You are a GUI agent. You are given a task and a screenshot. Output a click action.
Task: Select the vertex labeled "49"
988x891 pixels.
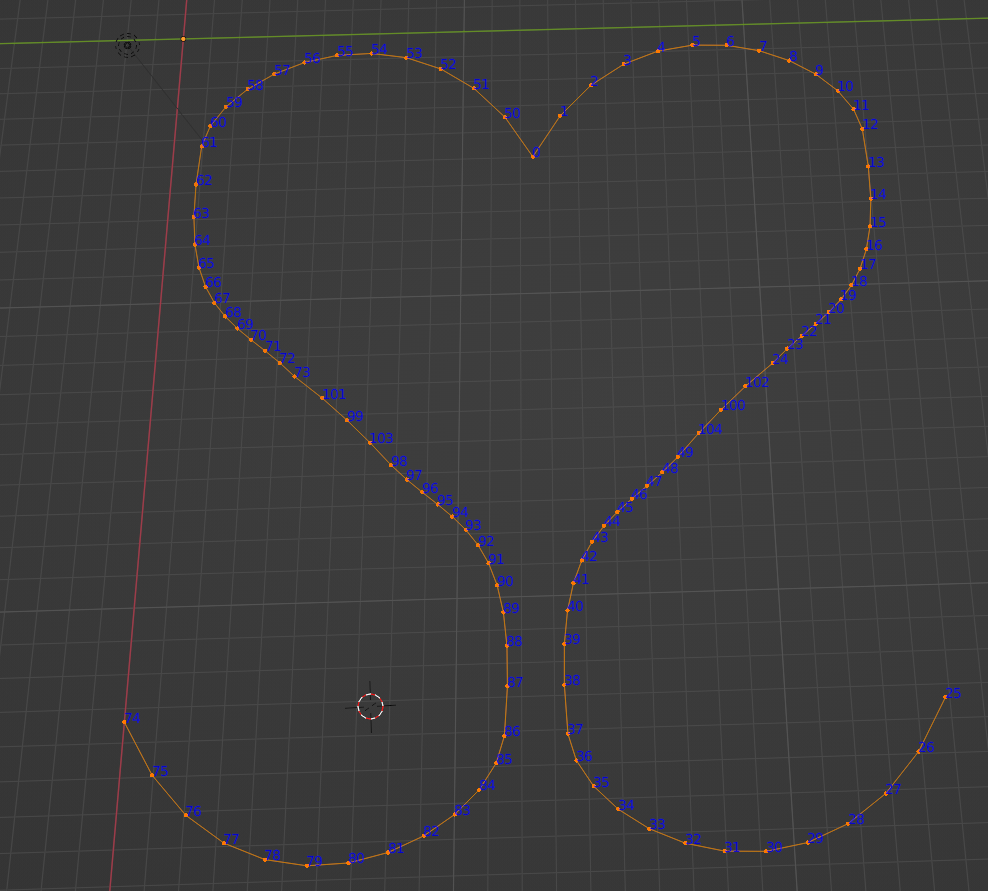[x=677, y=457]
